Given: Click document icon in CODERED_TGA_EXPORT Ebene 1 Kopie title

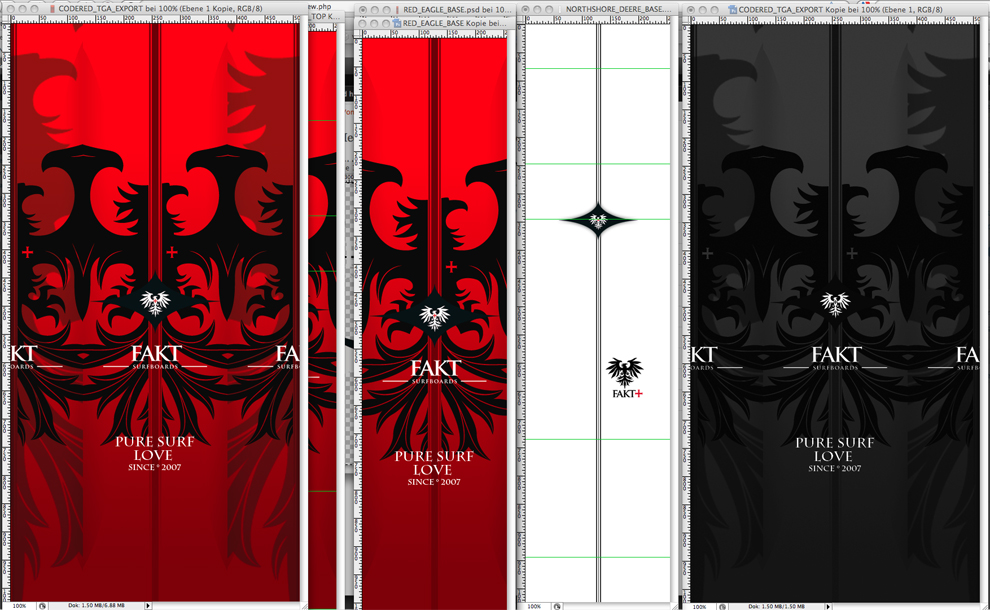Looking at the screenshot, I should [x=52, y=9].
